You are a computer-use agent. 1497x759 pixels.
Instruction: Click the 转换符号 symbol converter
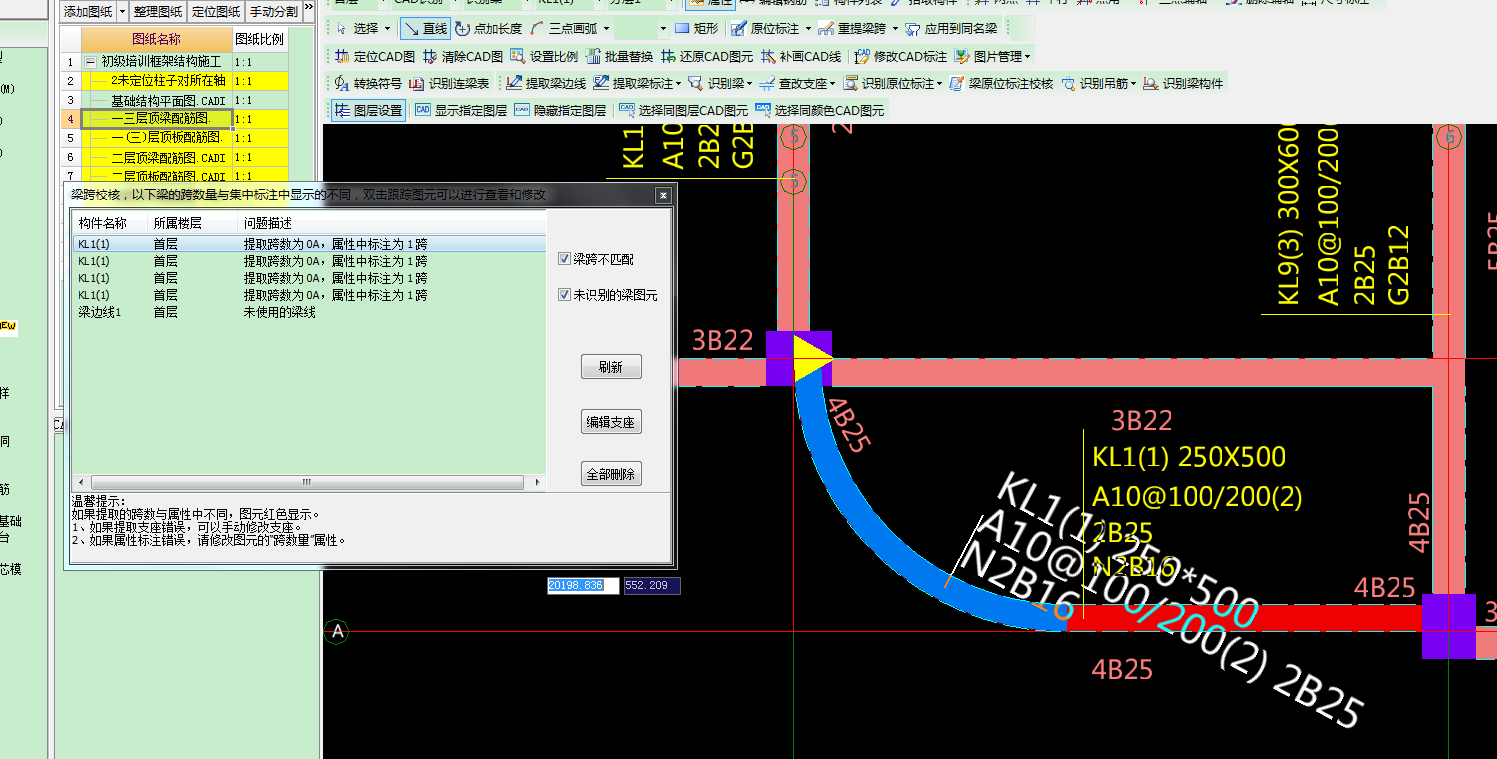368,84
